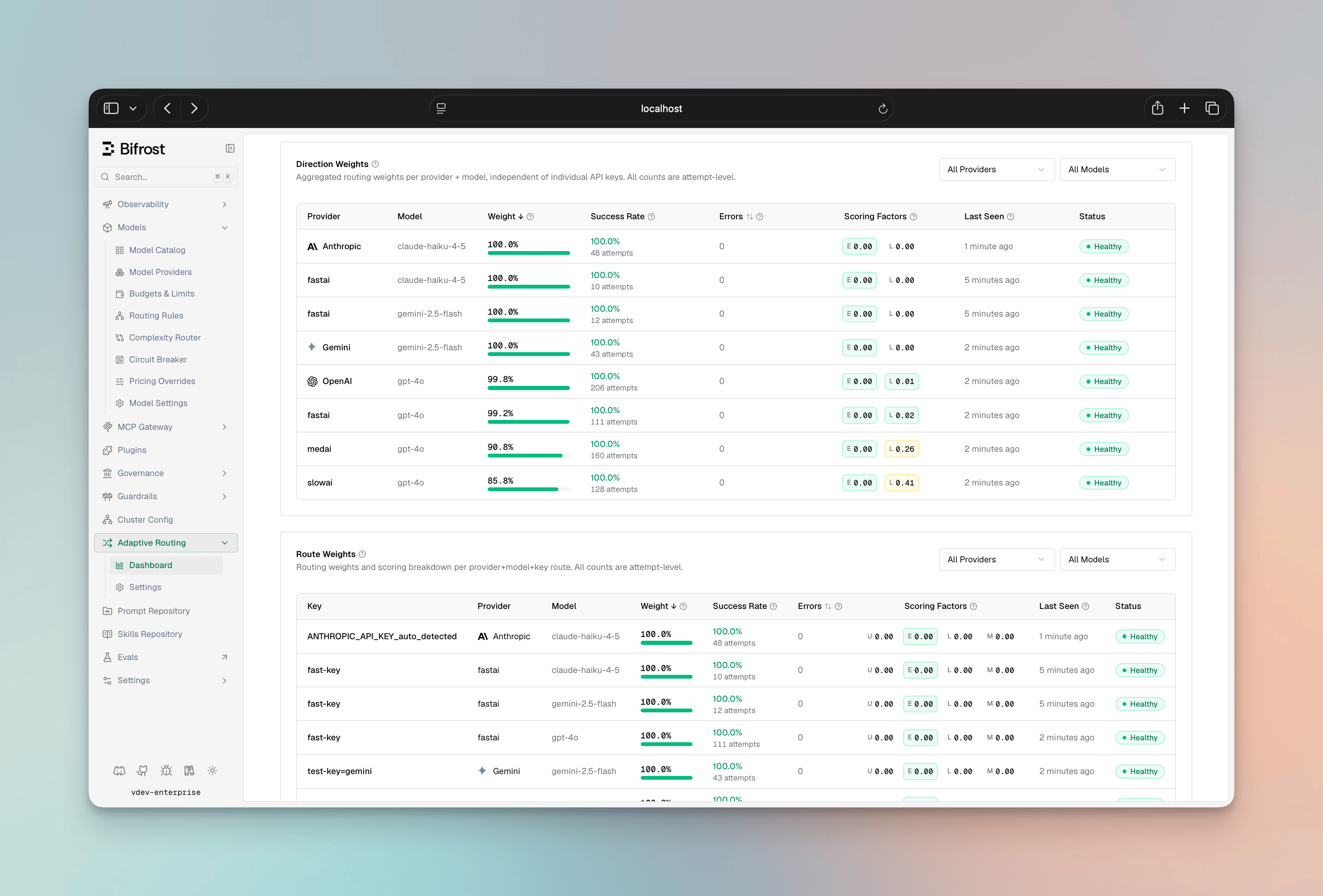Click page settings icon in address bar
This screenshot has height=896, width=1323.
tap(441, 108)
